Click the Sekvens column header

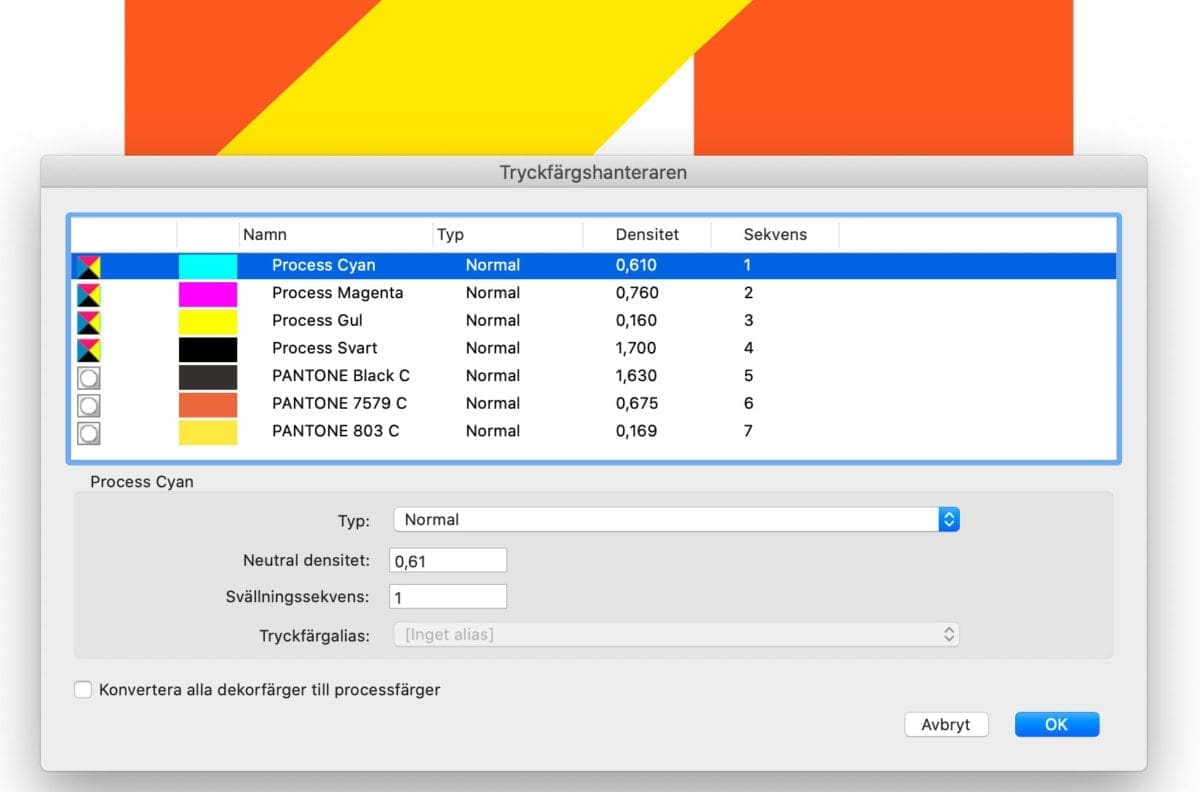tap(775, 234)
